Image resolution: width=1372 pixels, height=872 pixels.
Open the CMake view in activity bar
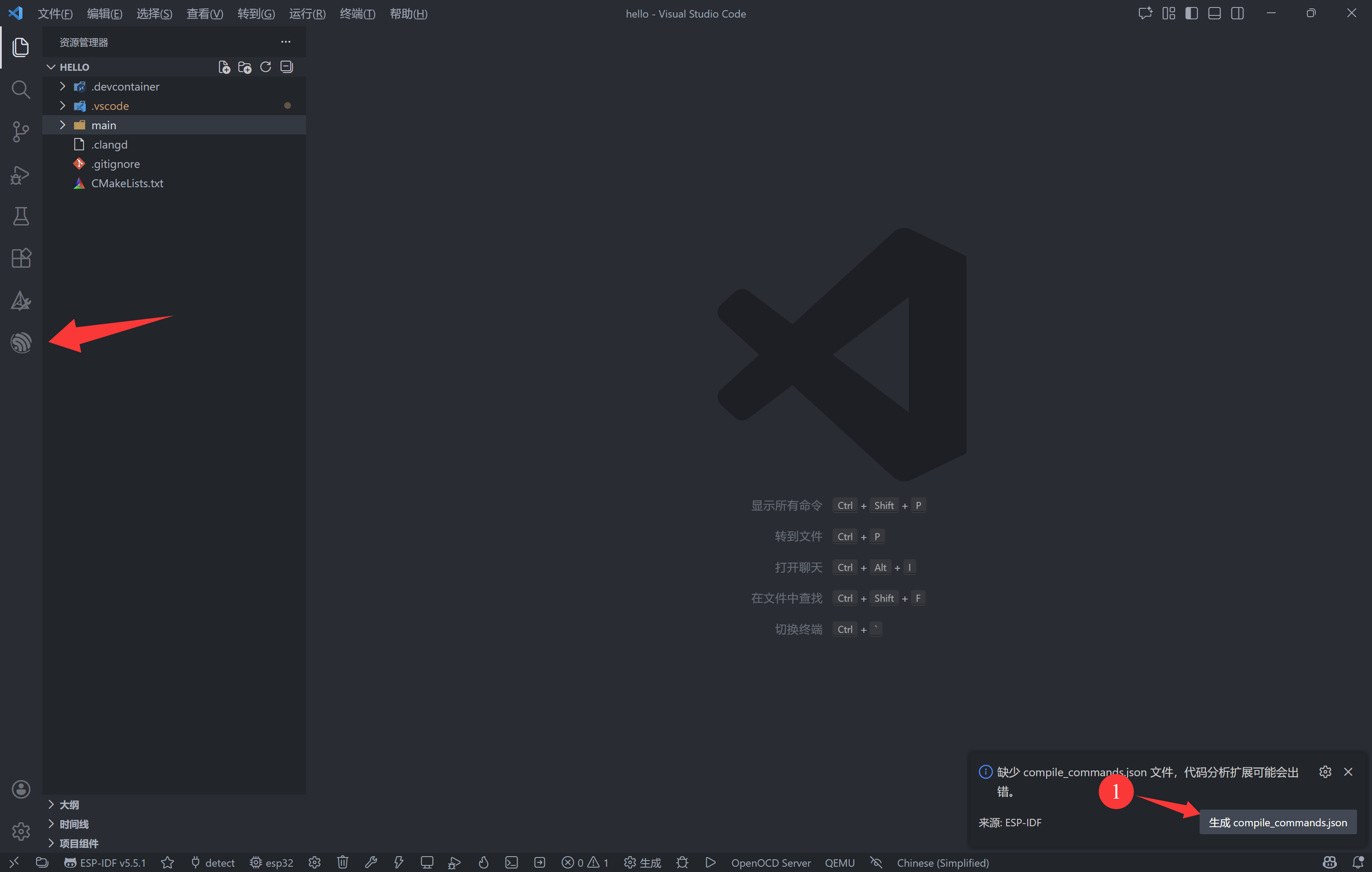[x=21, y=301]
